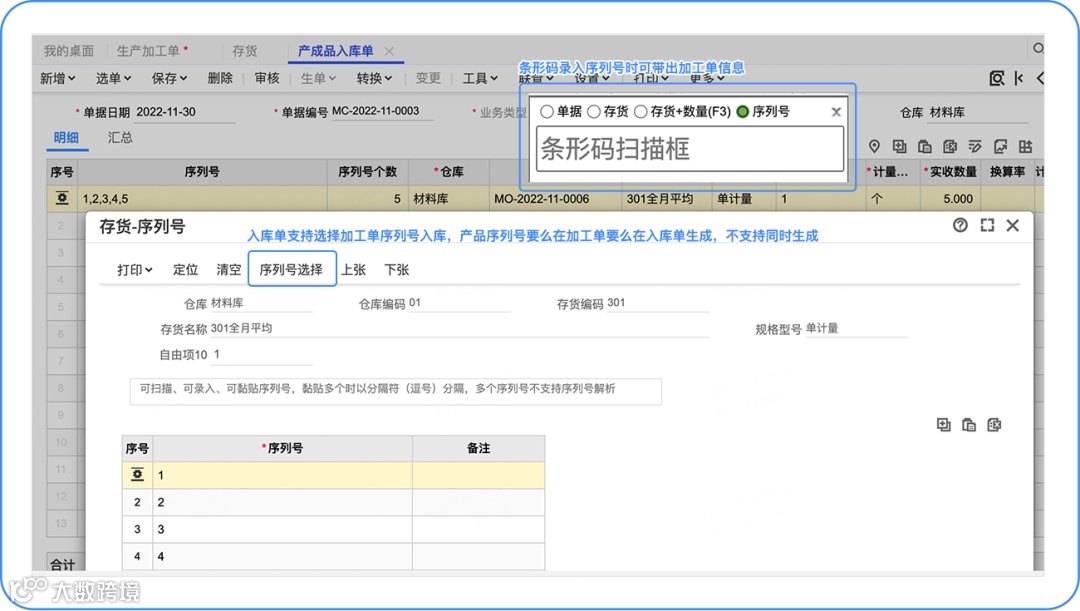
Task: Click the 301全月平均 cell in the main grid
Action: [667, 199]
